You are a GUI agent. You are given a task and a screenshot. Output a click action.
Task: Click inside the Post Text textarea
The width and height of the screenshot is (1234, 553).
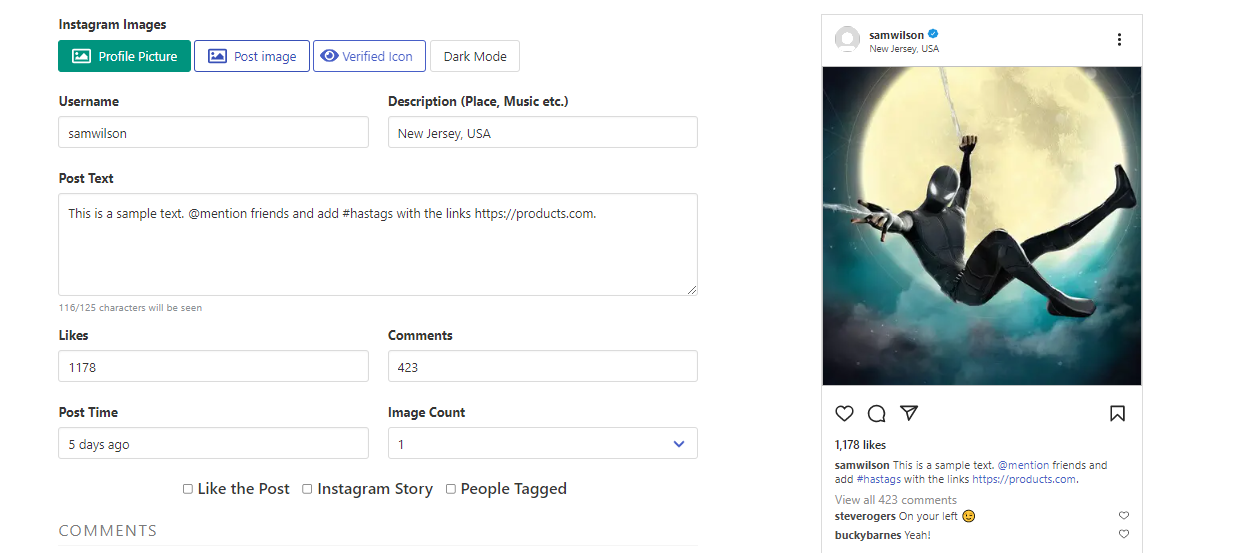click(378, 244)
